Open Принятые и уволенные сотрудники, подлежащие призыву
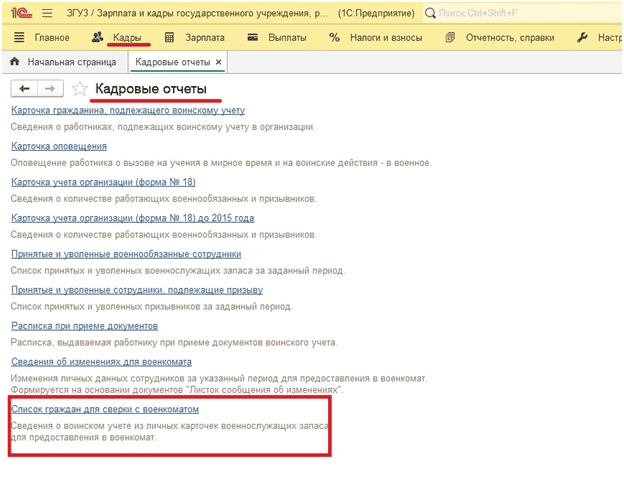Viewport: 624px width, 481px height. [x=137, y=290]
